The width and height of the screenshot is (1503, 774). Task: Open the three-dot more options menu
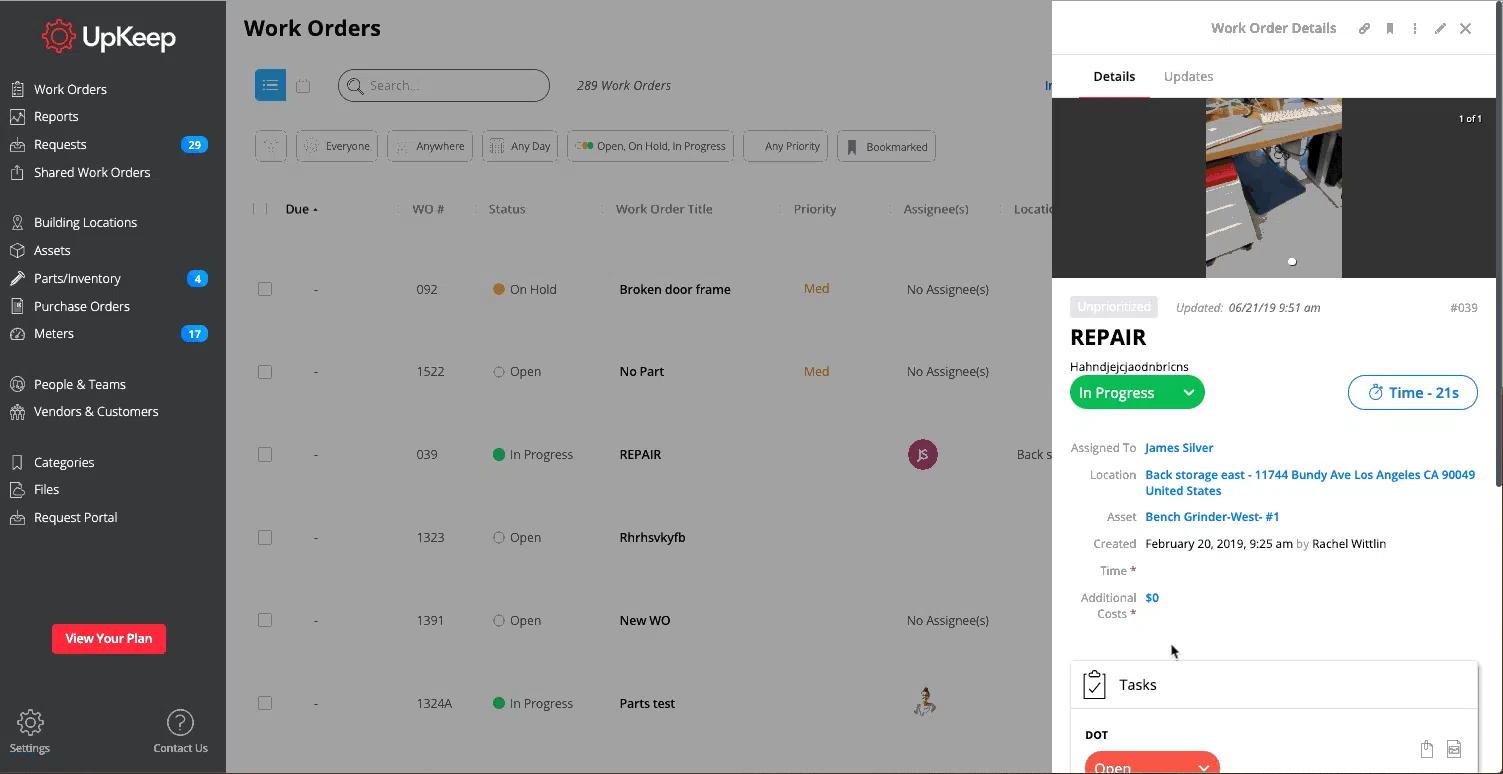pyautogui.click(x=1415, y=29)
